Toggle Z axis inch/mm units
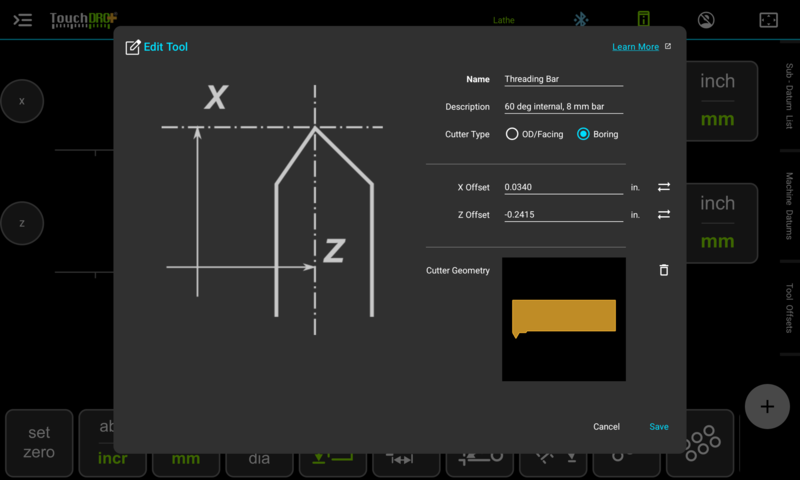This screenshot has height=480, width=800. [x=720, y=223]
